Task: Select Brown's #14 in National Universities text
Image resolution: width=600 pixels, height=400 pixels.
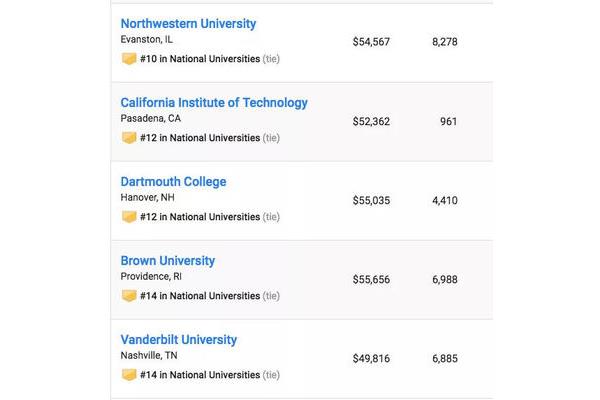Action: click(x=200, y=296)
